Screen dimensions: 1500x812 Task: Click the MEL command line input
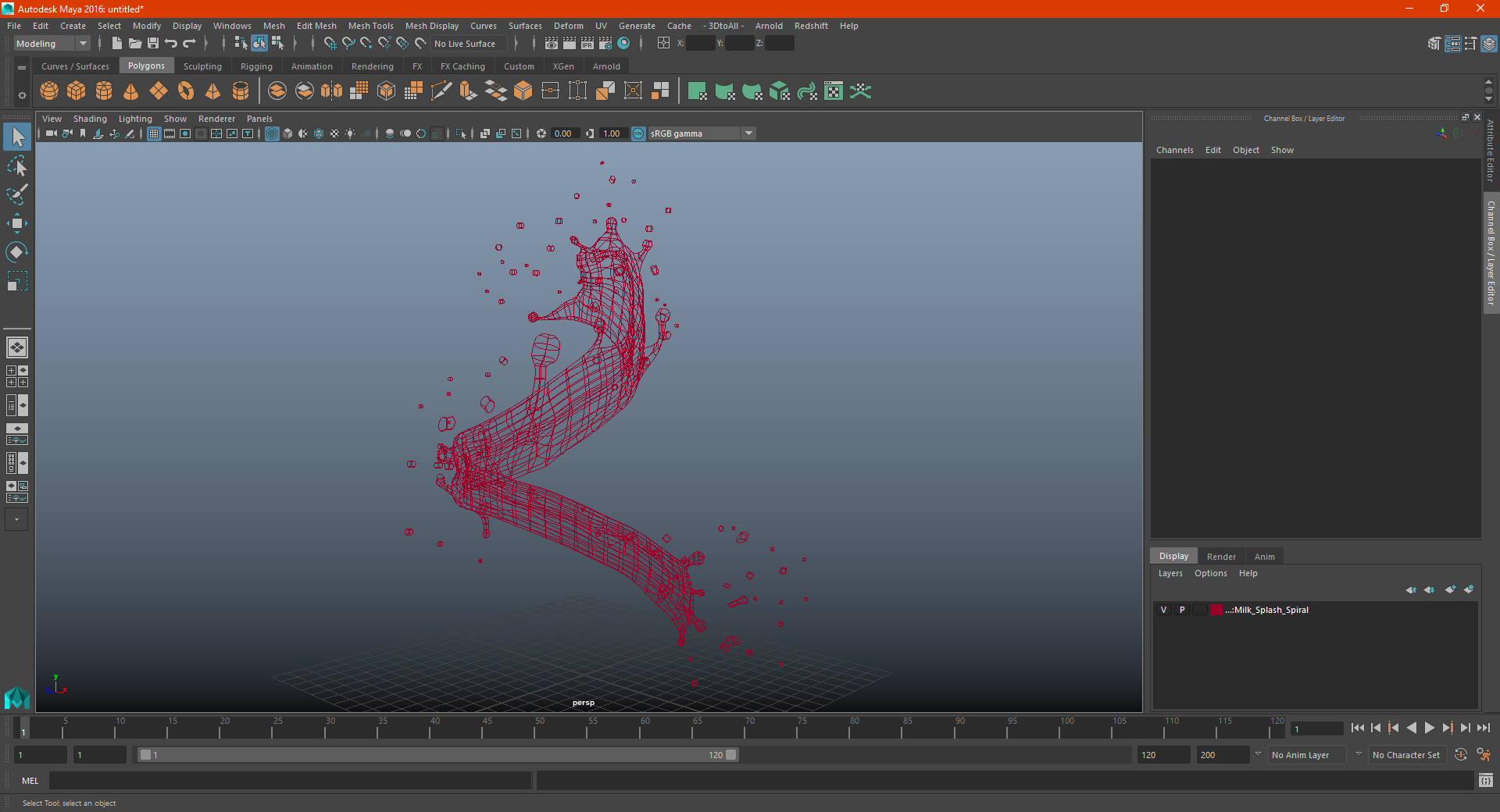(x=290, y=780)
